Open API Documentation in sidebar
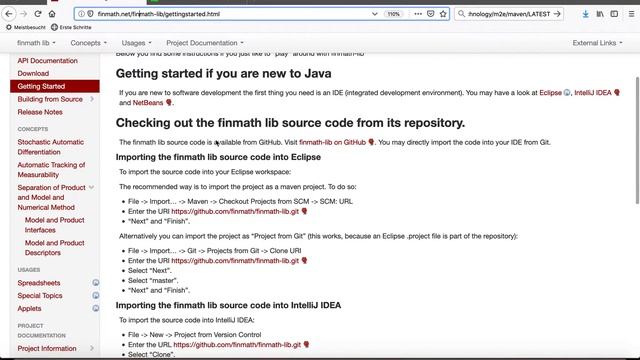This screenshot has height=360, width=640. 47,60
